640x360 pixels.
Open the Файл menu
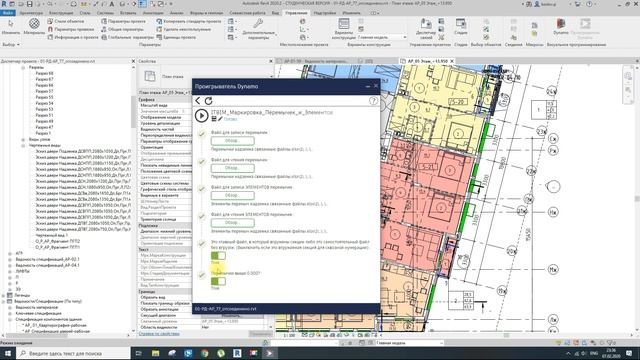tap(8, 13)
